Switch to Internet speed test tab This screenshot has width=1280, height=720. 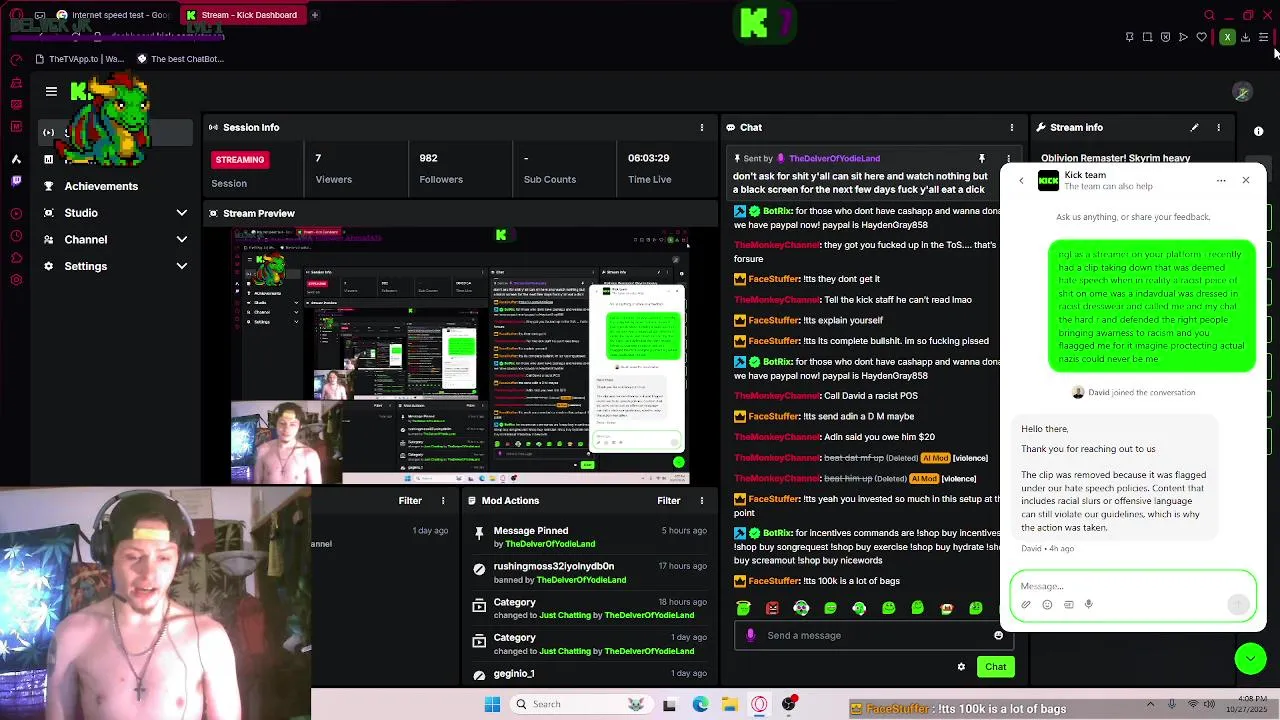pyautogui.click(x=113, y=15)
